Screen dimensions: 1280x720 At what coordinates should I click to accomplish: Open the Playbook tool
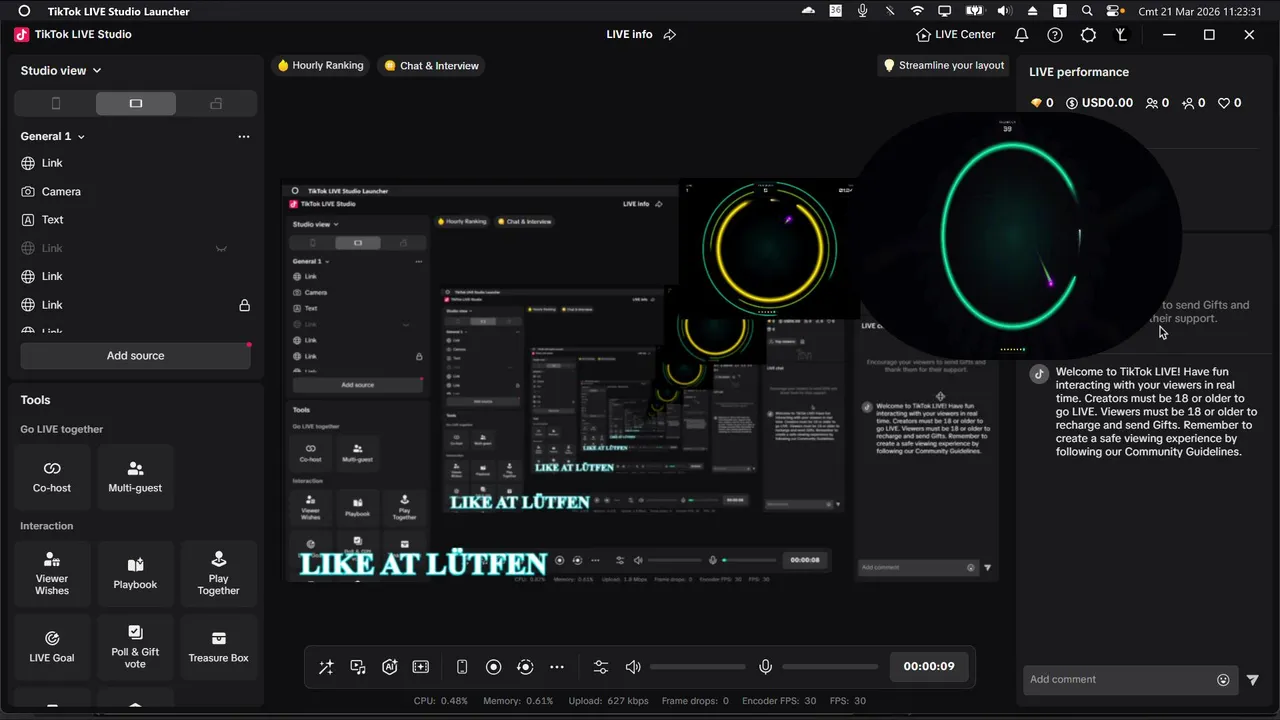click(135, 574)
